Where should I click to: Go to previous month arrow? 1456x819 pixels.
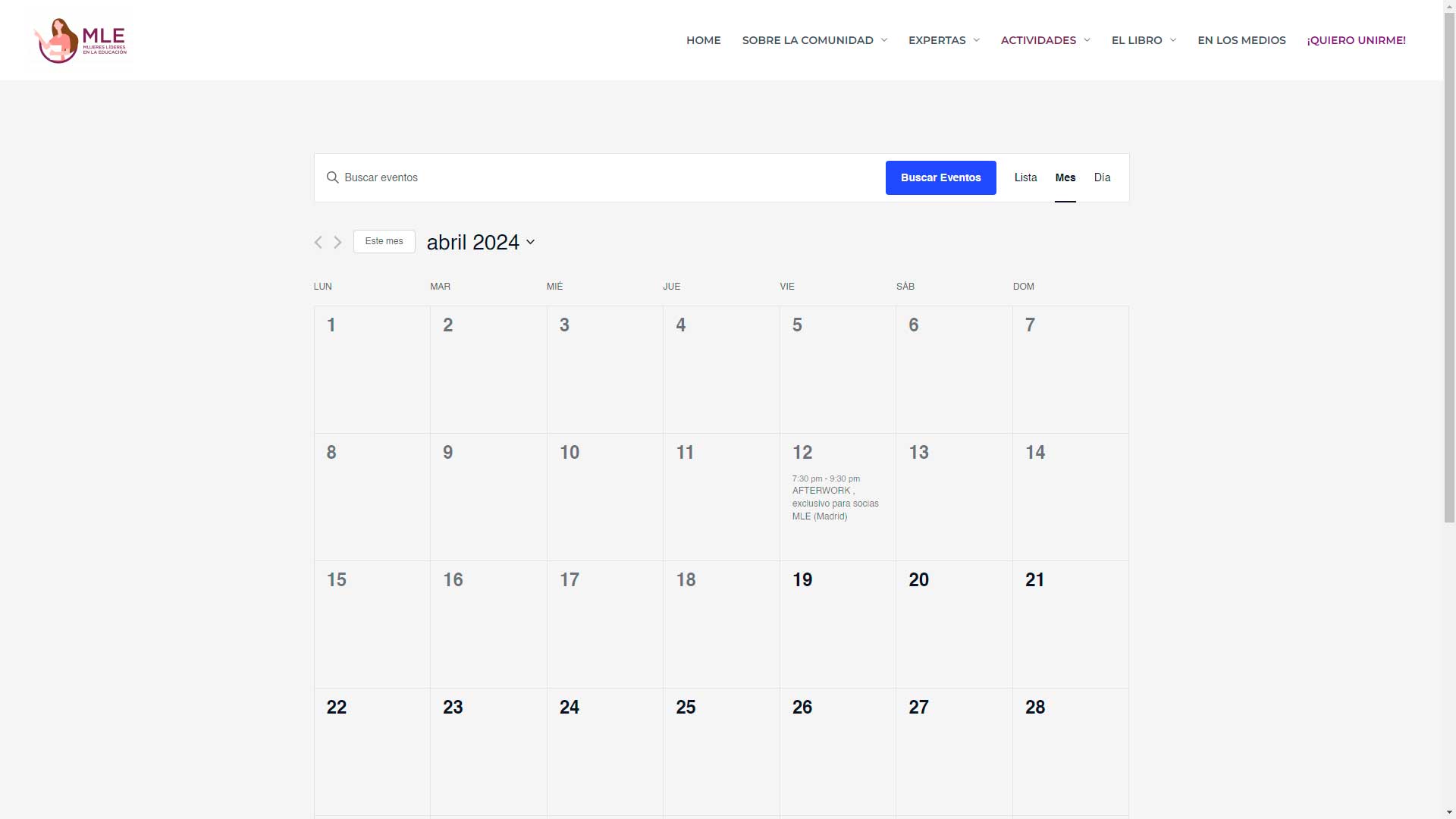point(318,242)
